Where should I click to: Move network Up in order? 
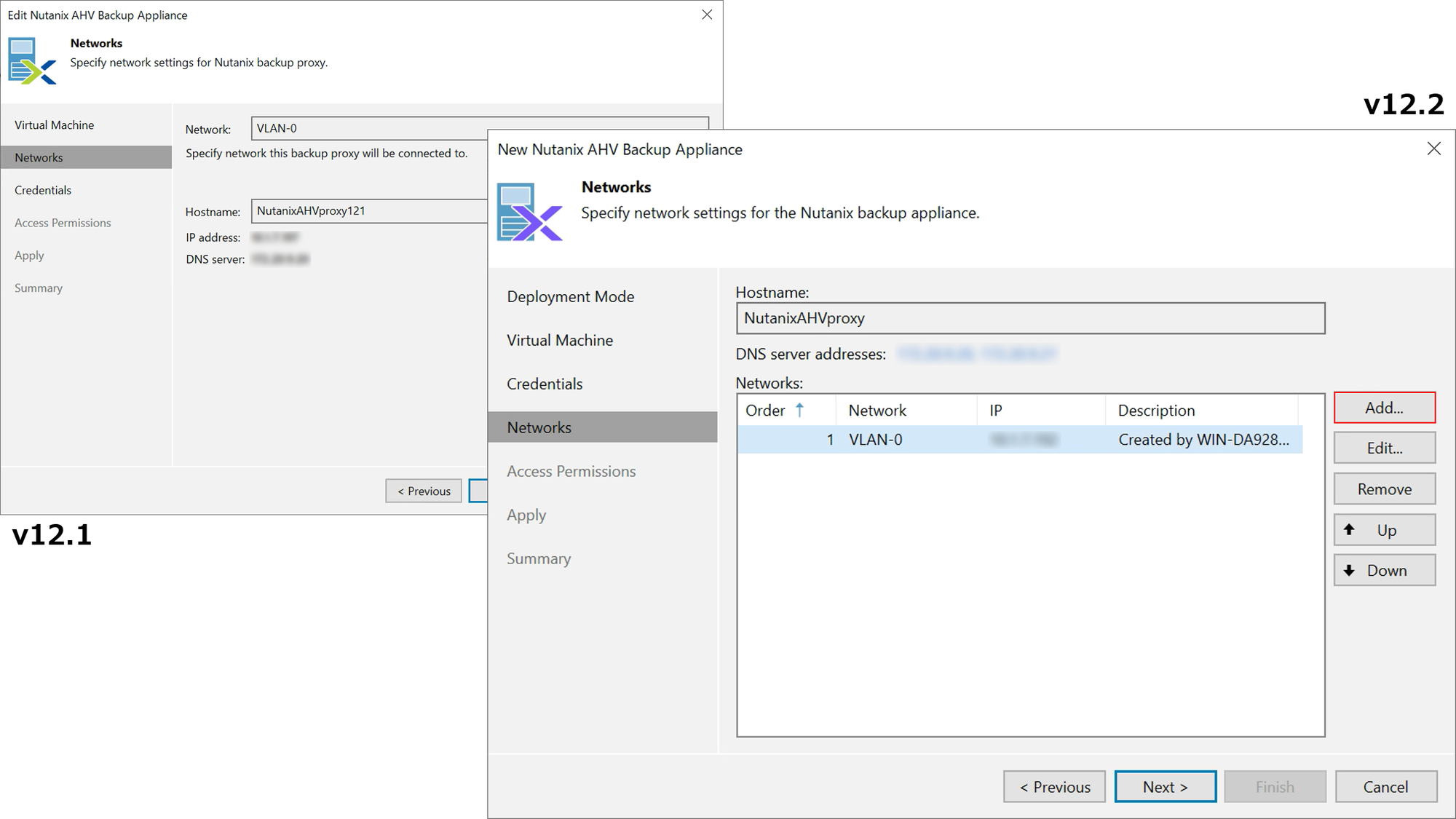coord(1384,530)
